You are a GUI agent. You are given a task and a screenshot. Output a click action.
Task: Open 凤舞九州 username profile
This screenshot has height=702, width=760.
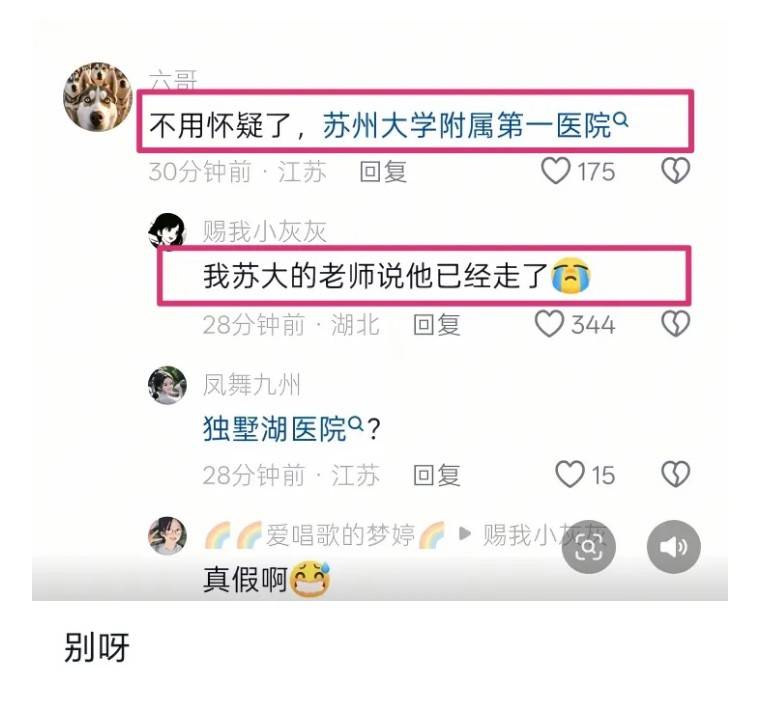[x=252, y=385]
